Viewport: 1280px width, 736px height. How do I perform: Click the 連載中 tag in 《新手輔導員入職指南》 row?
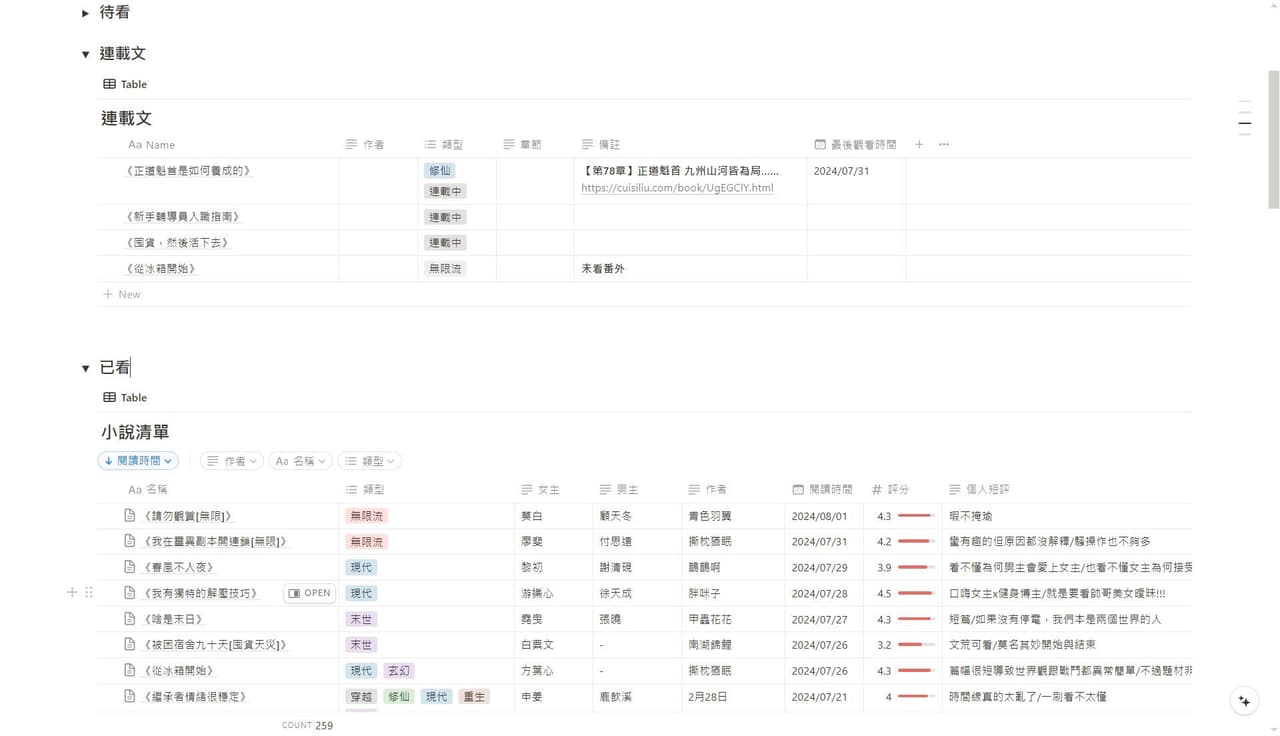click(x=445, y=217)
